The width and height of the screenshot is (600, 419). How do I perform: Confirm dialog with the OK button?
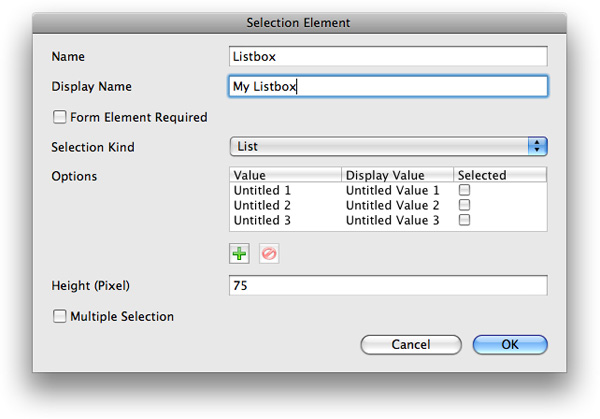[x=510, y=345]
